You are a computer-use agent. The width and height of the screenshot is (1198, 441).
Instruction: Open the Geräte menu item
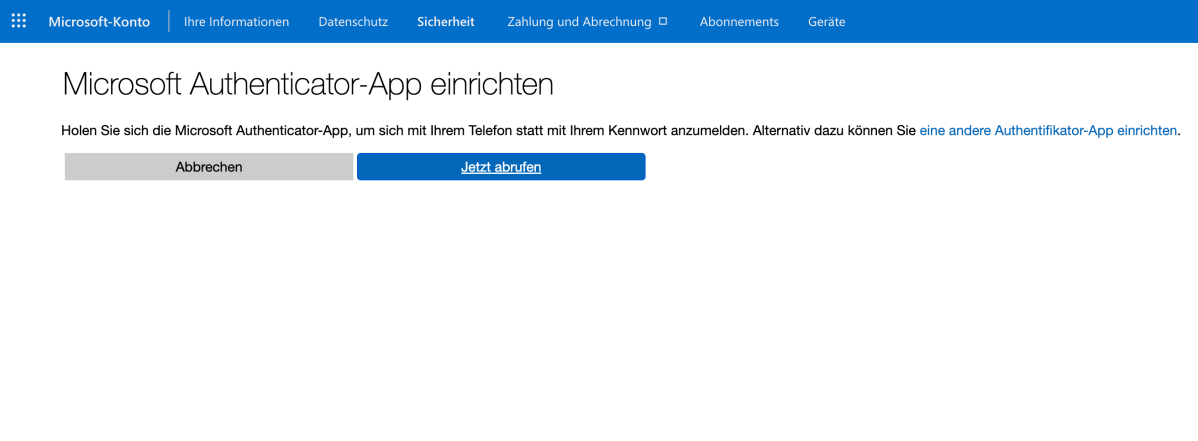[827, 21]
